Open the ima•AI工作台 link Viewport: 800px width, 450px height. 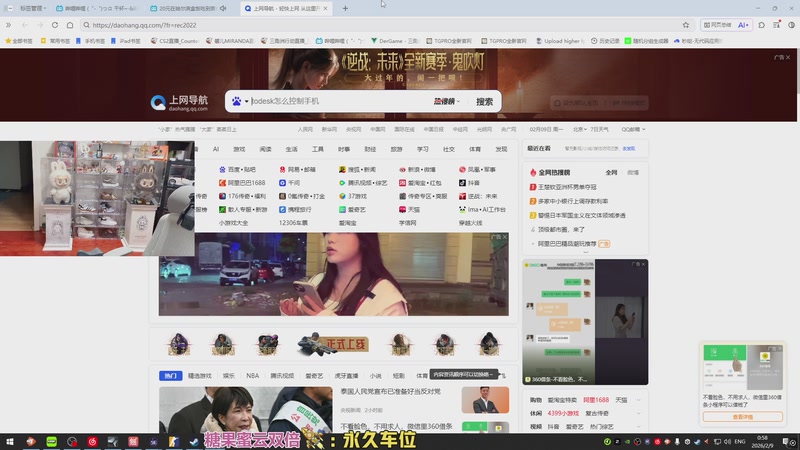[x=483, y=209]
